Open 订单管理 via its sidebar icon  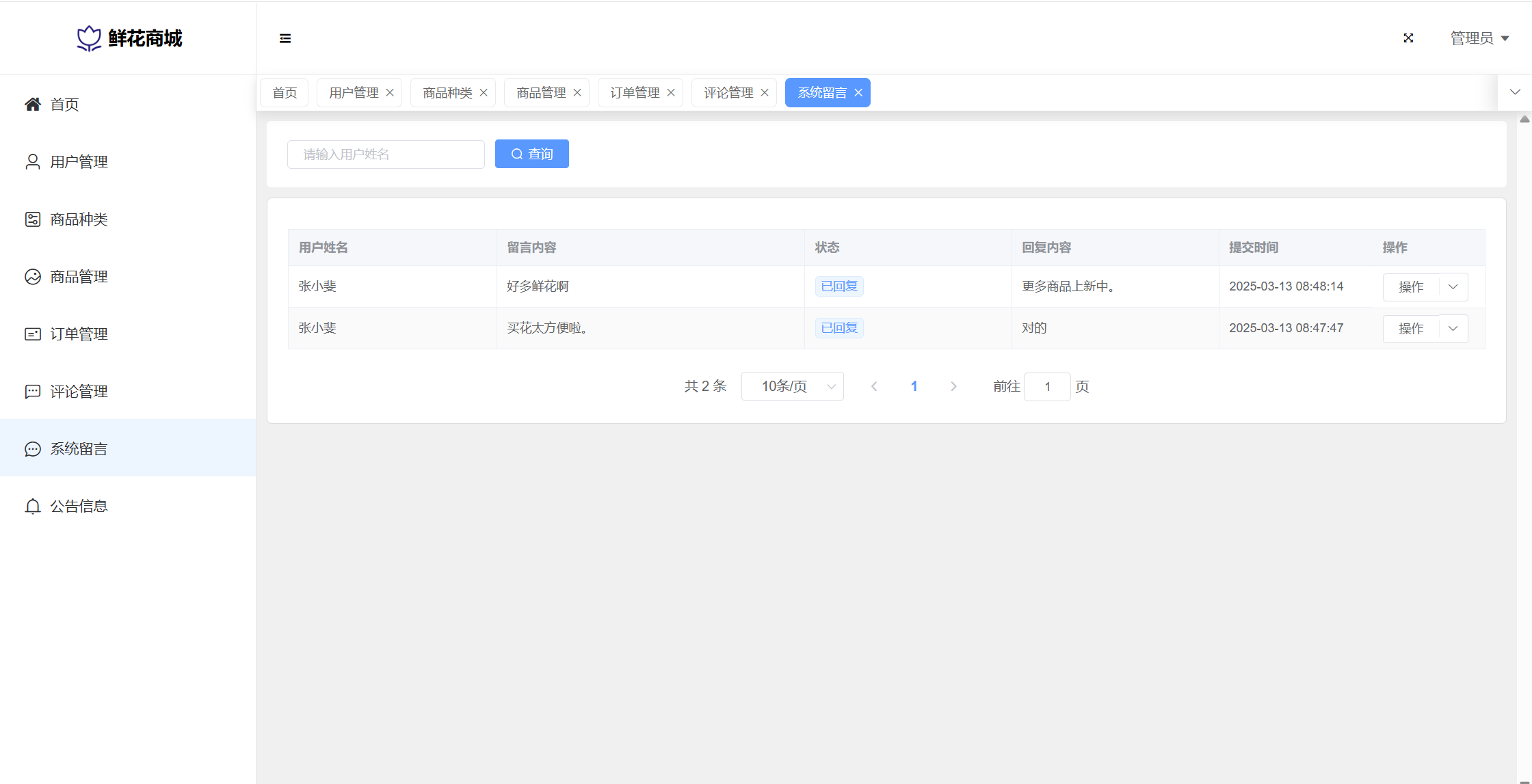tap(32, 334)
